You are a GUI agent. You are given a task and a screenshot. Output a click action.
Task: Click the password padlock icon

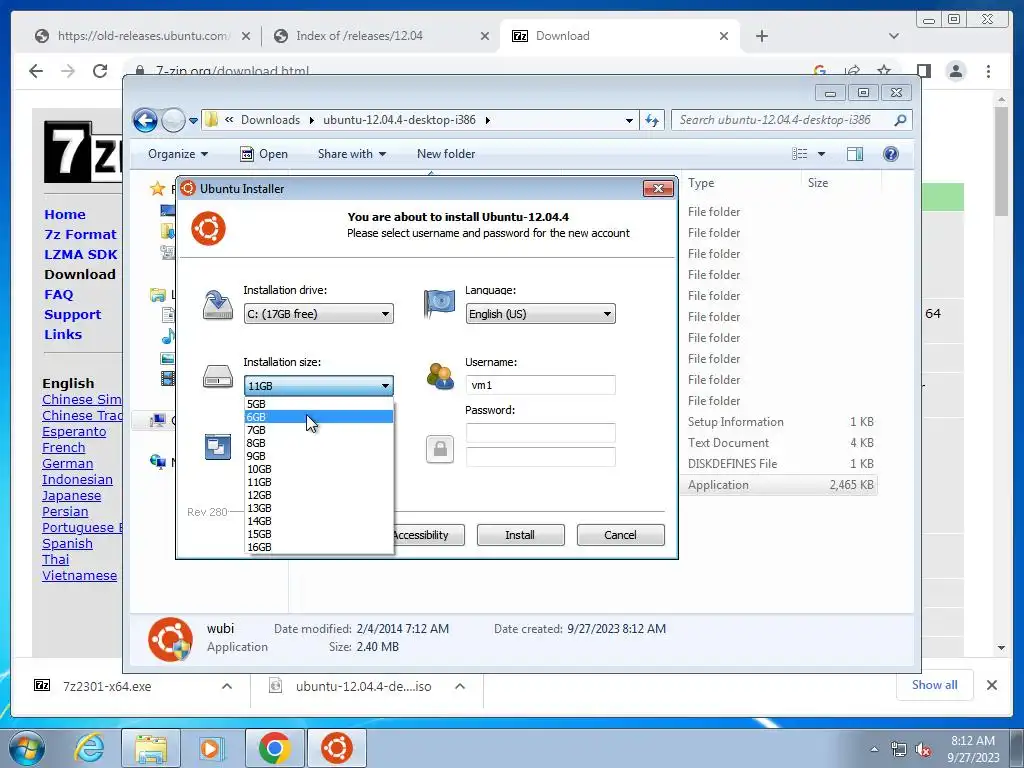click(440, 449)
